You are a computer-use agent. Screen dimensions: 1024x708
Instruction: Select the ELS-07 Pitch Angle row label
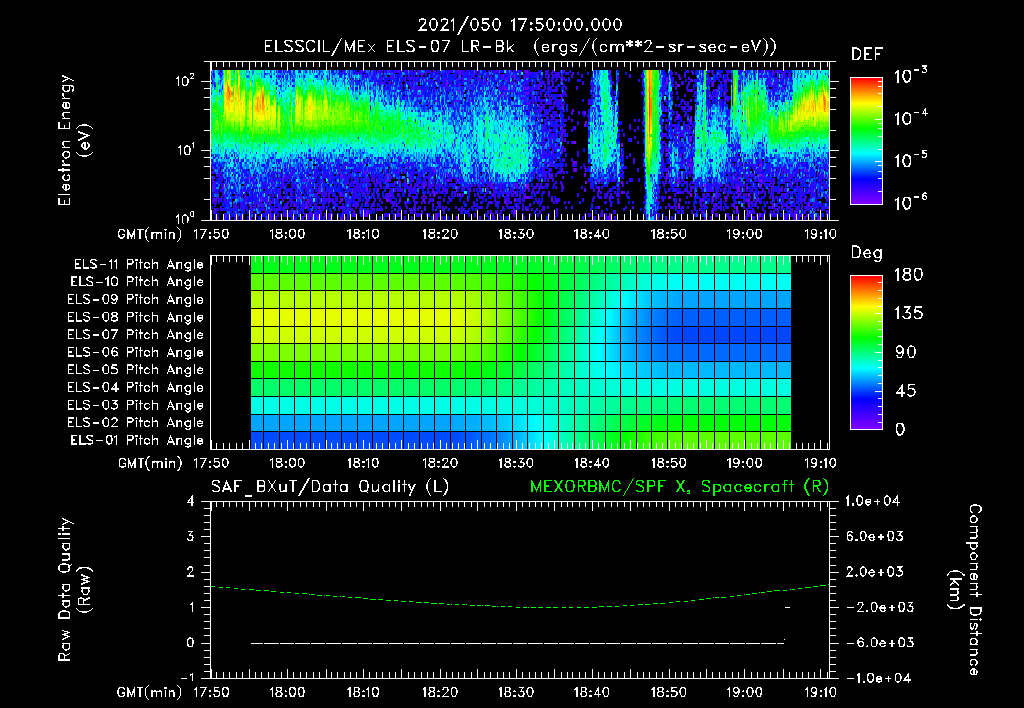pos(136,334)
